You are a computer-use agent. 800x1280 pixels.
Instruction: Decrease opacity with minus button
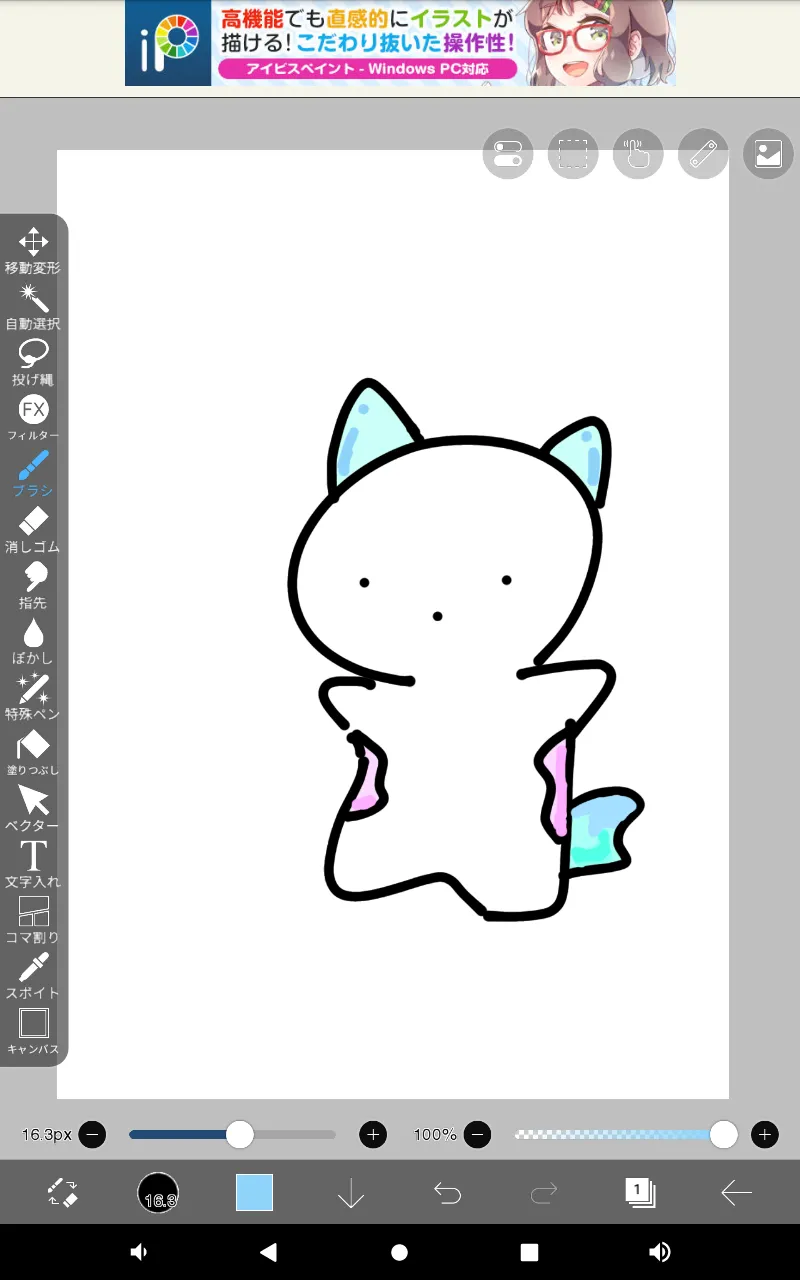tap(478, 1134)
